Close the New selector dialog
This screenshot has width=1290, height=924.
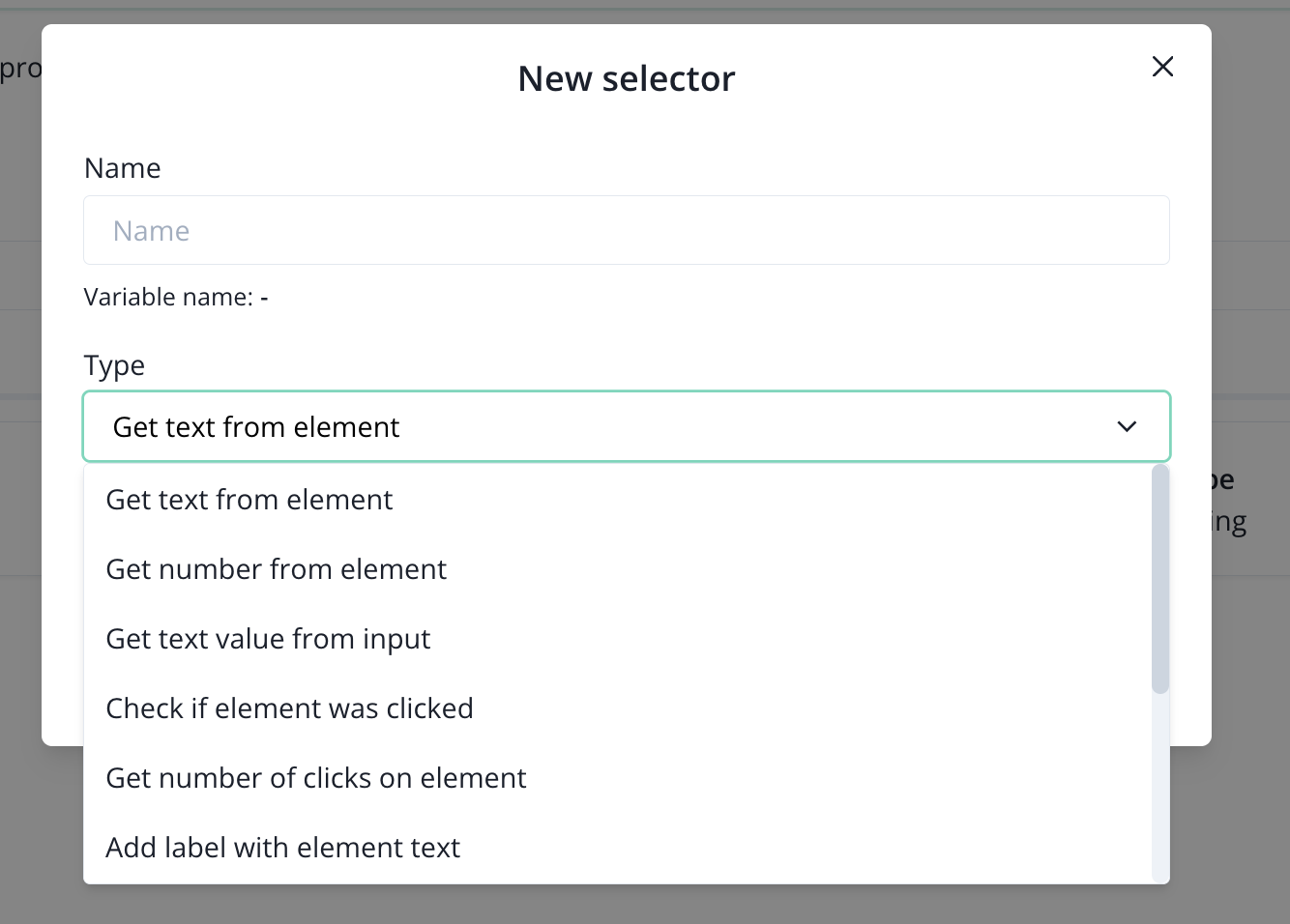click(1162, 67)
